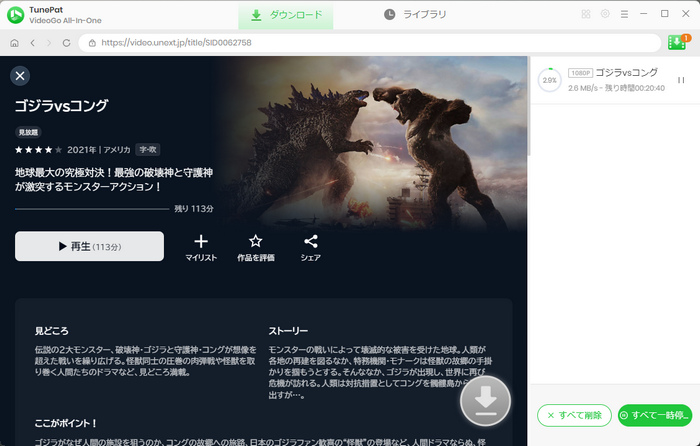The height and width of the screenshot is (446, 700).
Task: Pause the ゴジラvsコング download
Action: coord(681,80)
